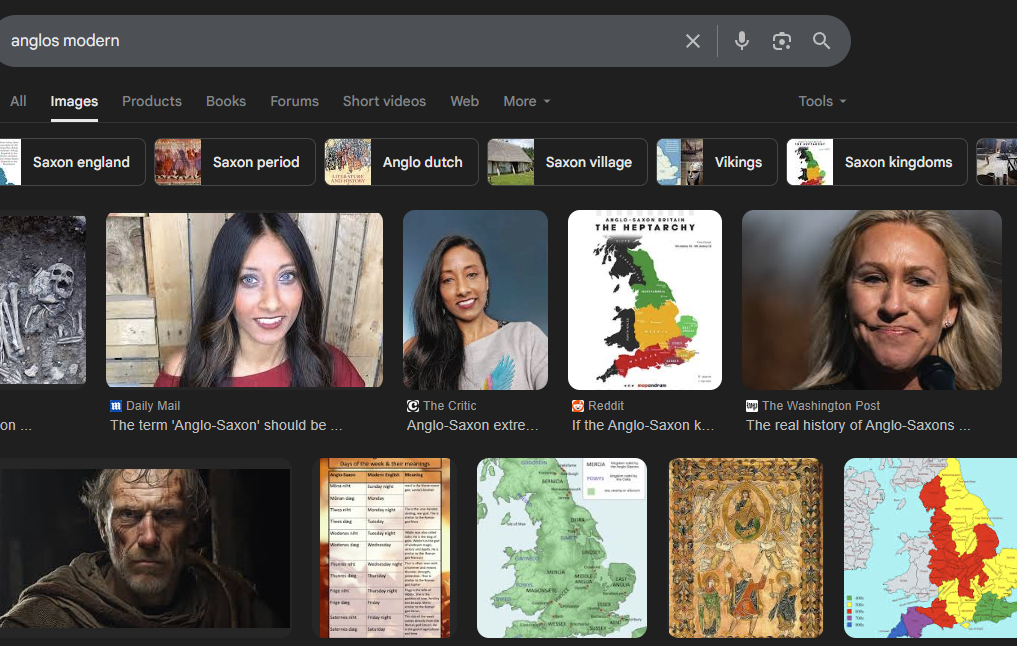
Task: Open The Washington Post image result thumbnail
Action: 872,300
